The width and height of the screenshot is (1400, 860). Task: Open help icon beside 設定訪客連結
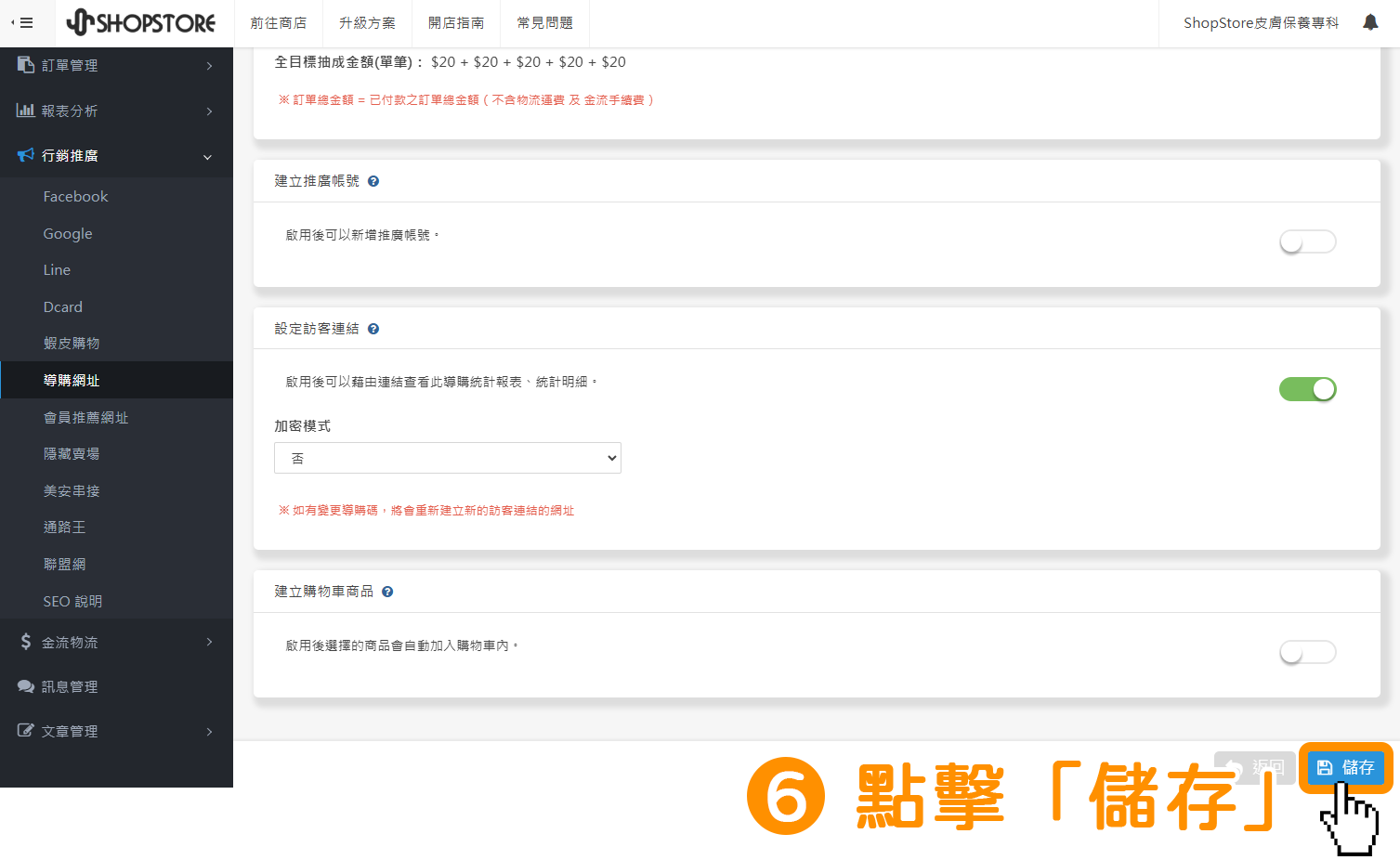click(x=373, y=329)
